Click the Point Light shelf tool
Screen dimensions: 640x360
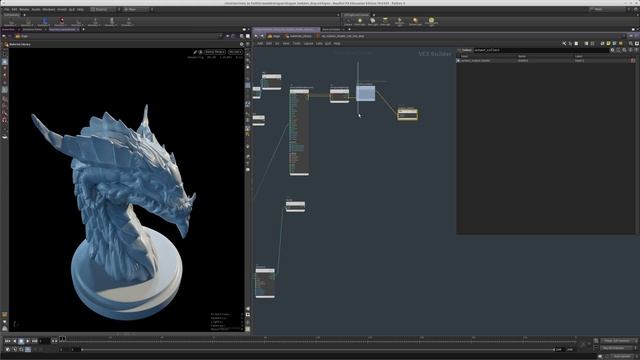click(360, 21)
